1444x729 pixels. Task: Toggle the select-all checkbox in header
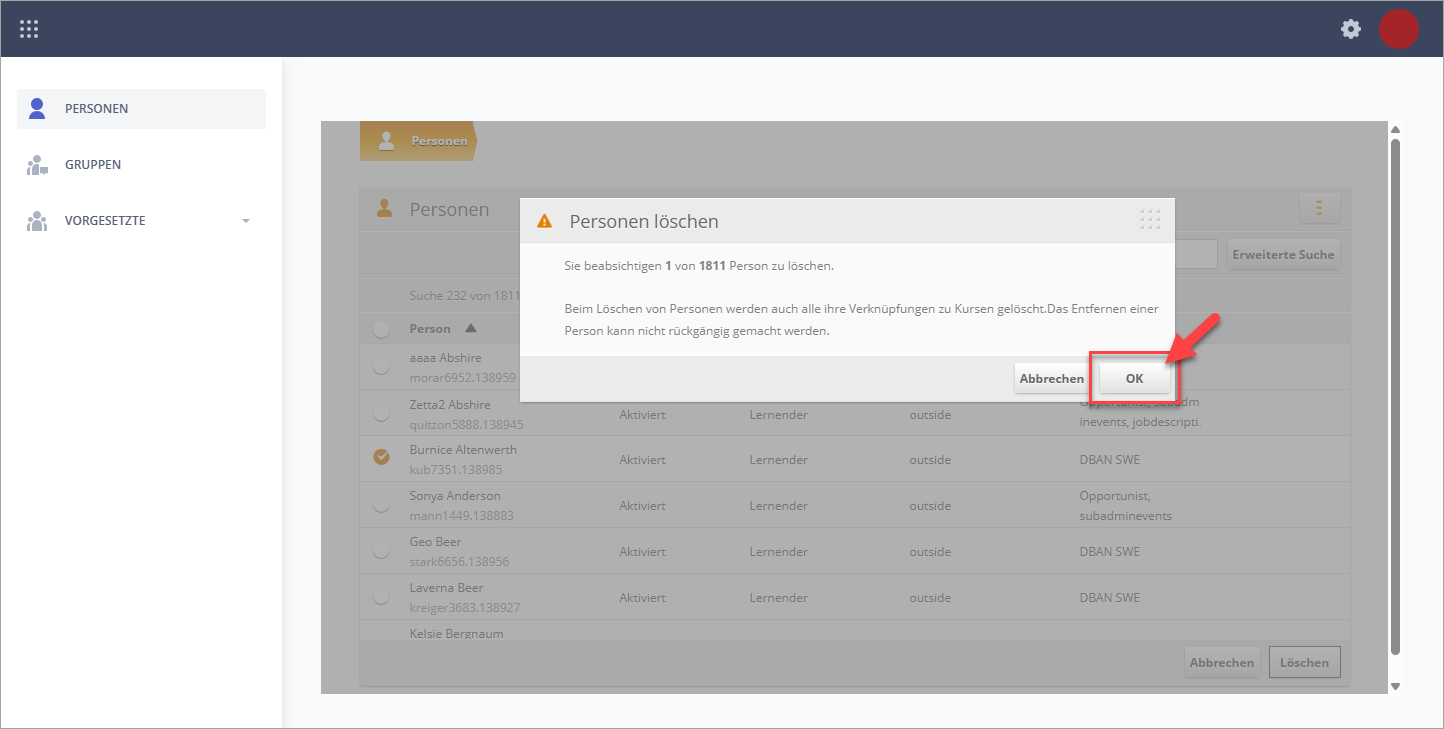tap(381, 329)
